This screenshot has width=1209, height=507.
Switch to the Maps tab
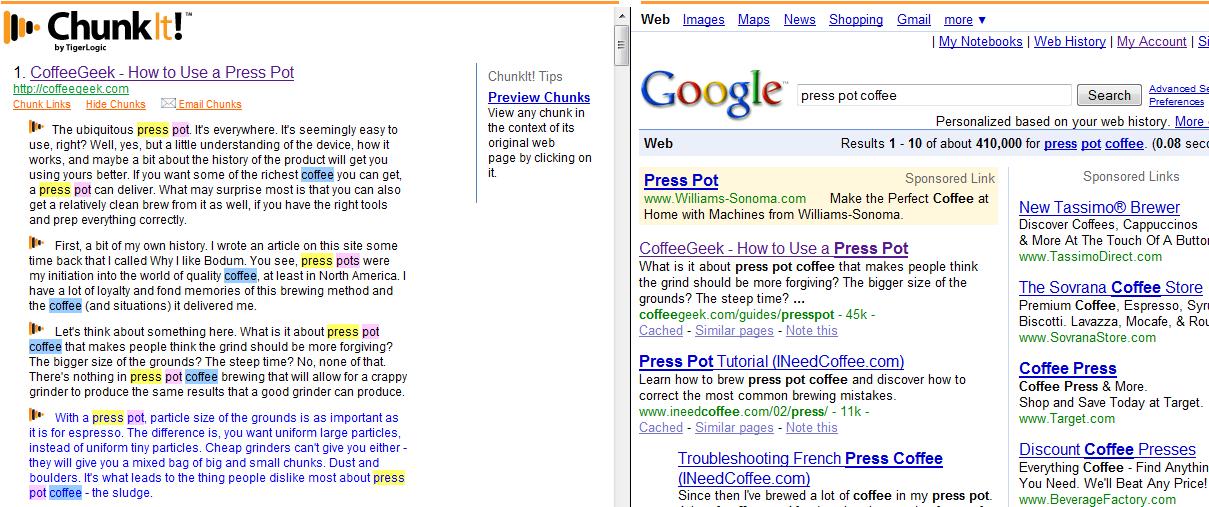753,19
